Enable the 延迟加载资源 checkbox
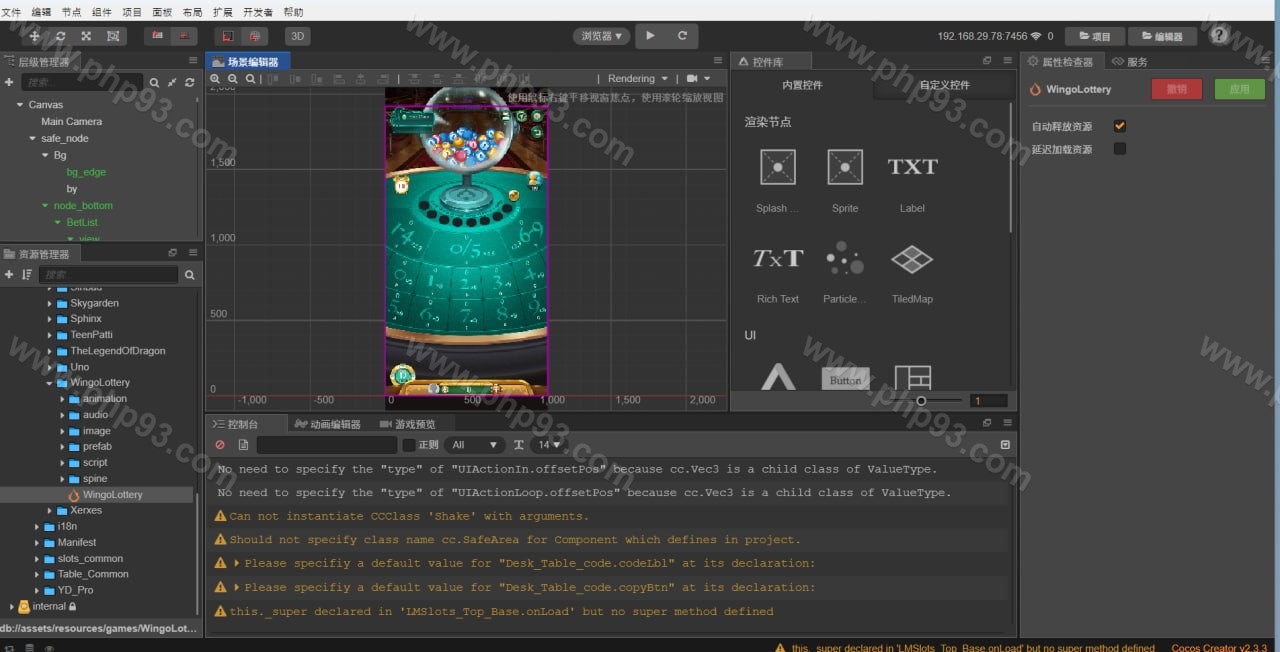 1120,149
